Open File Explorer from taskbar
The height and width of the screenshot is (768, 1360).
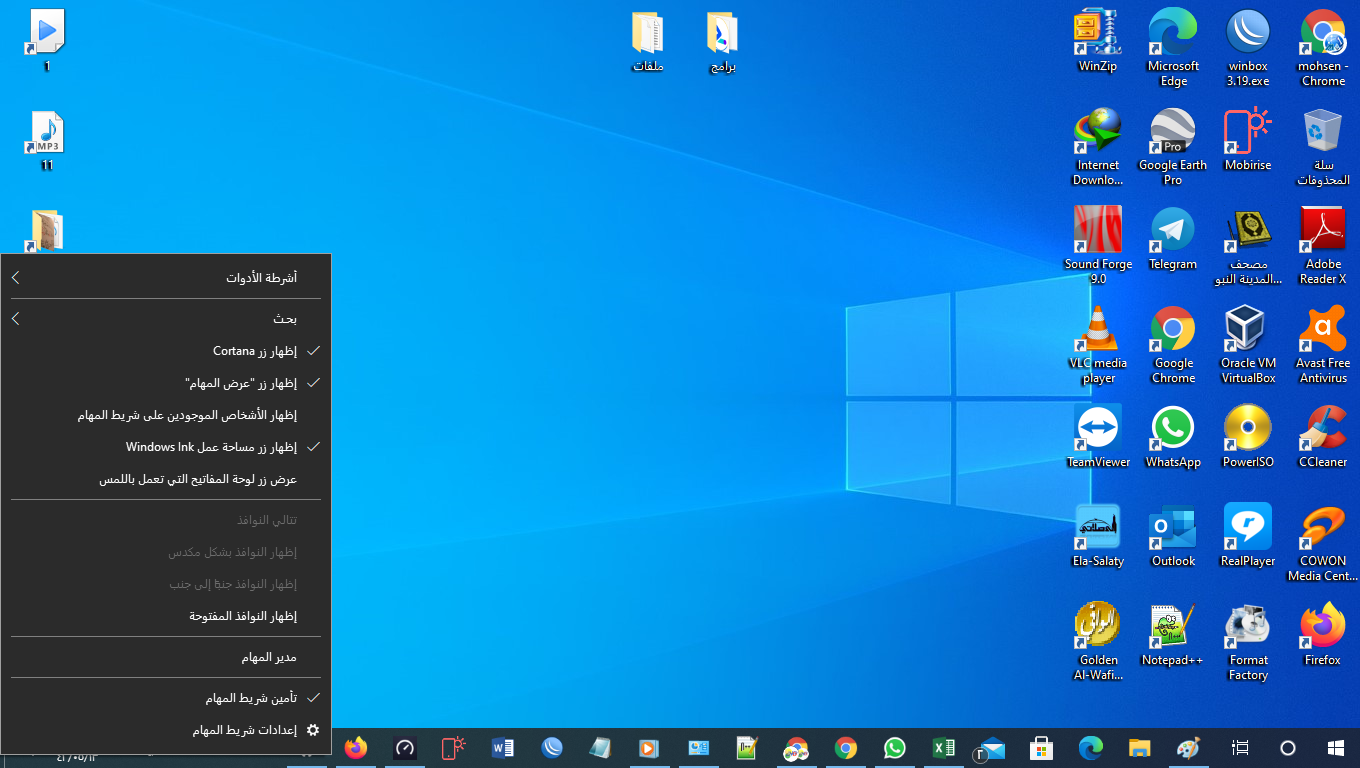(1139, 748)
